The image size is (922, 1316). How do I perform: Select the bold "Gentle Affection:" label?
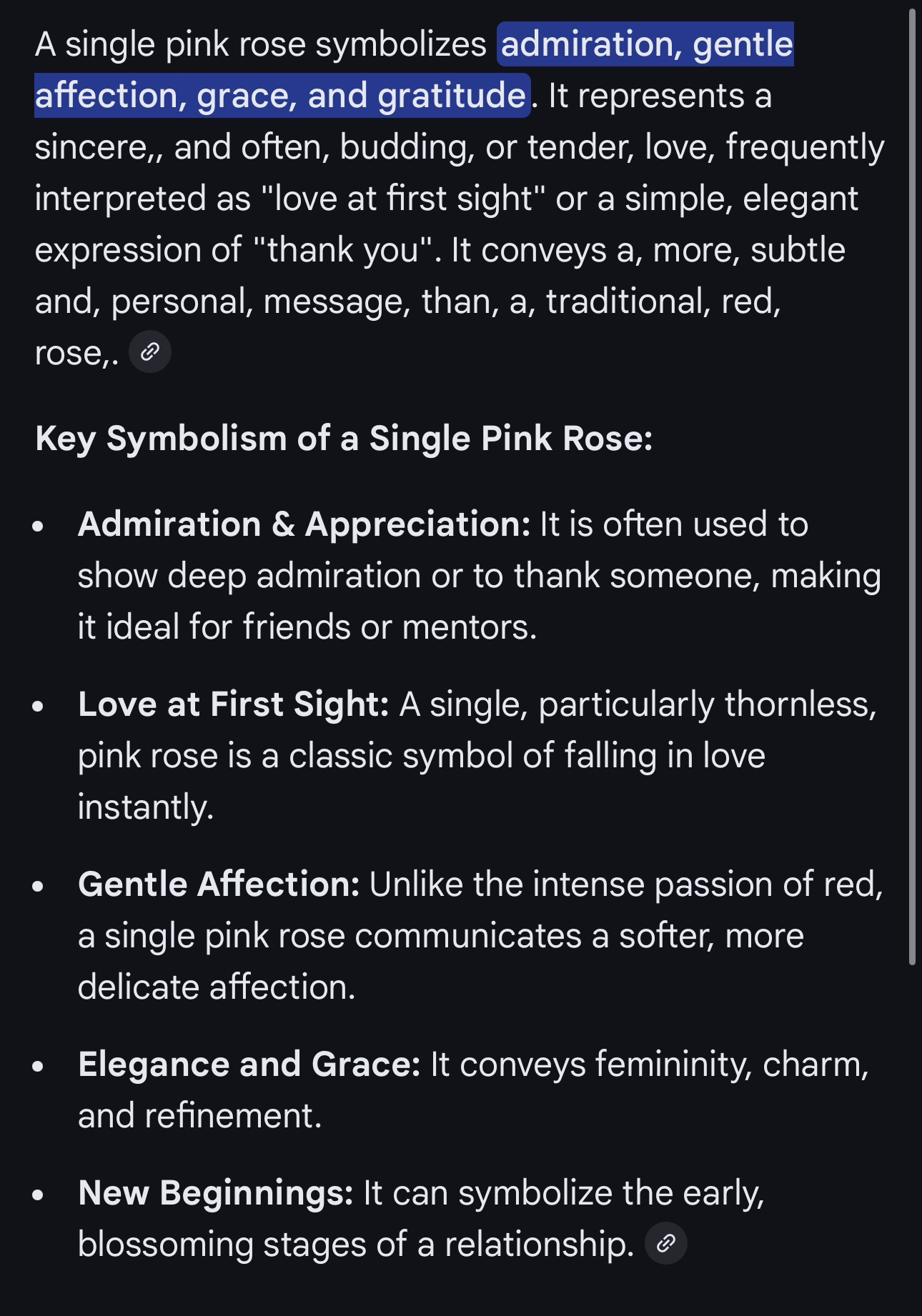(x=219, y=884)
